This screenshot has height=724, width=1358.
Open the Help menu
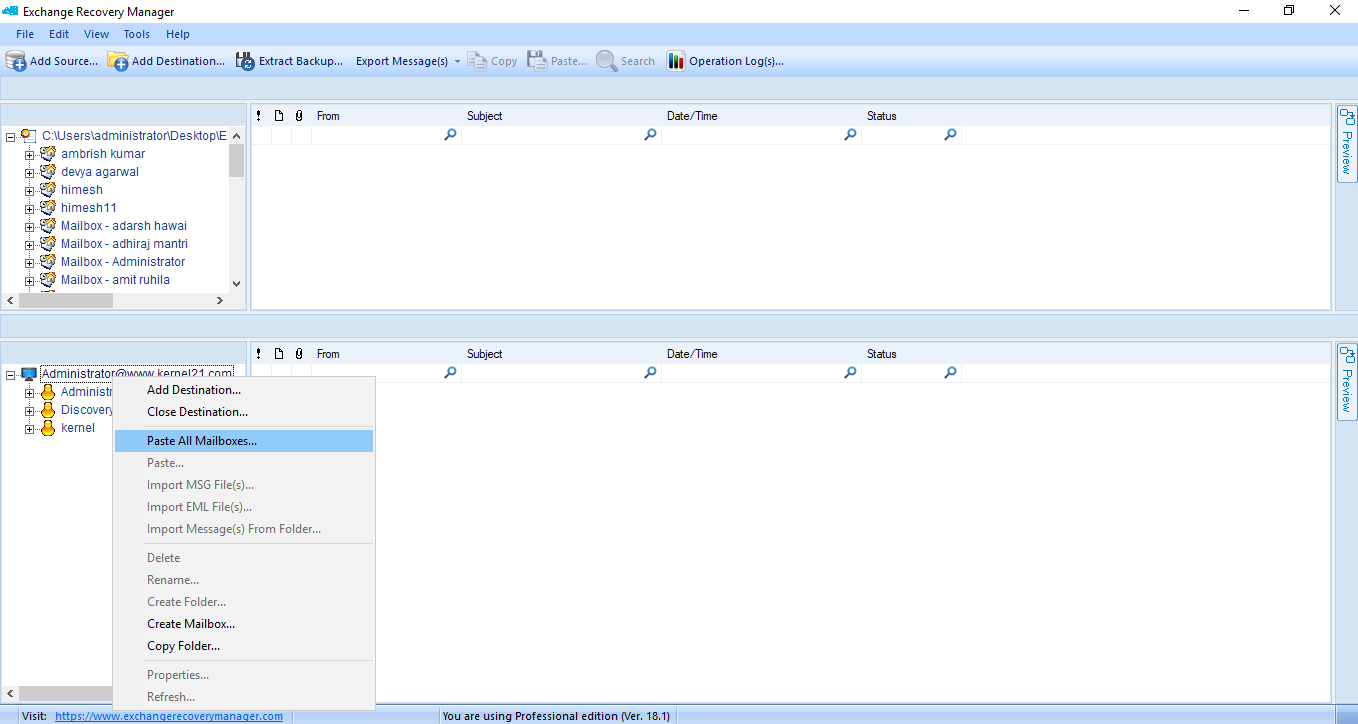[178, 34]
